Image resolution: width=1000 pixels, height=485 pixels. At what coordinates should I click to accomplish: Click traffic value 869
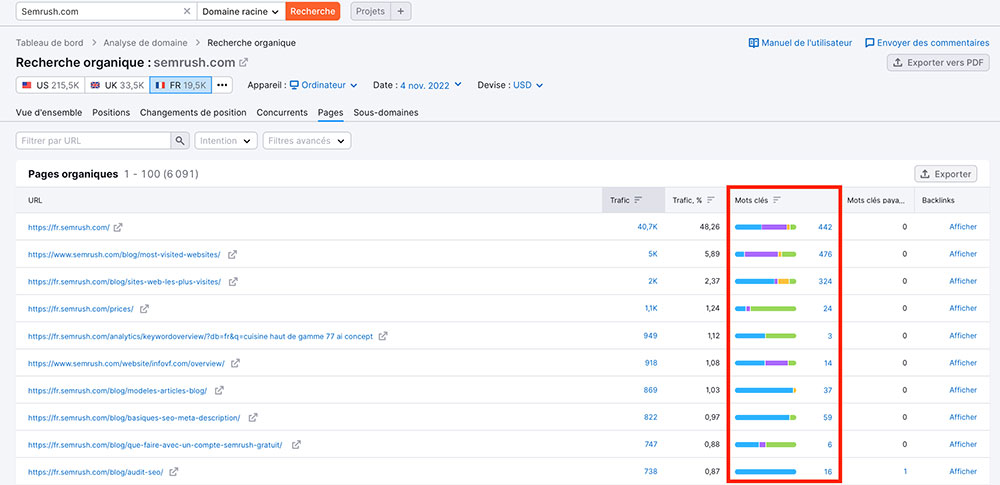click(651, 391)
